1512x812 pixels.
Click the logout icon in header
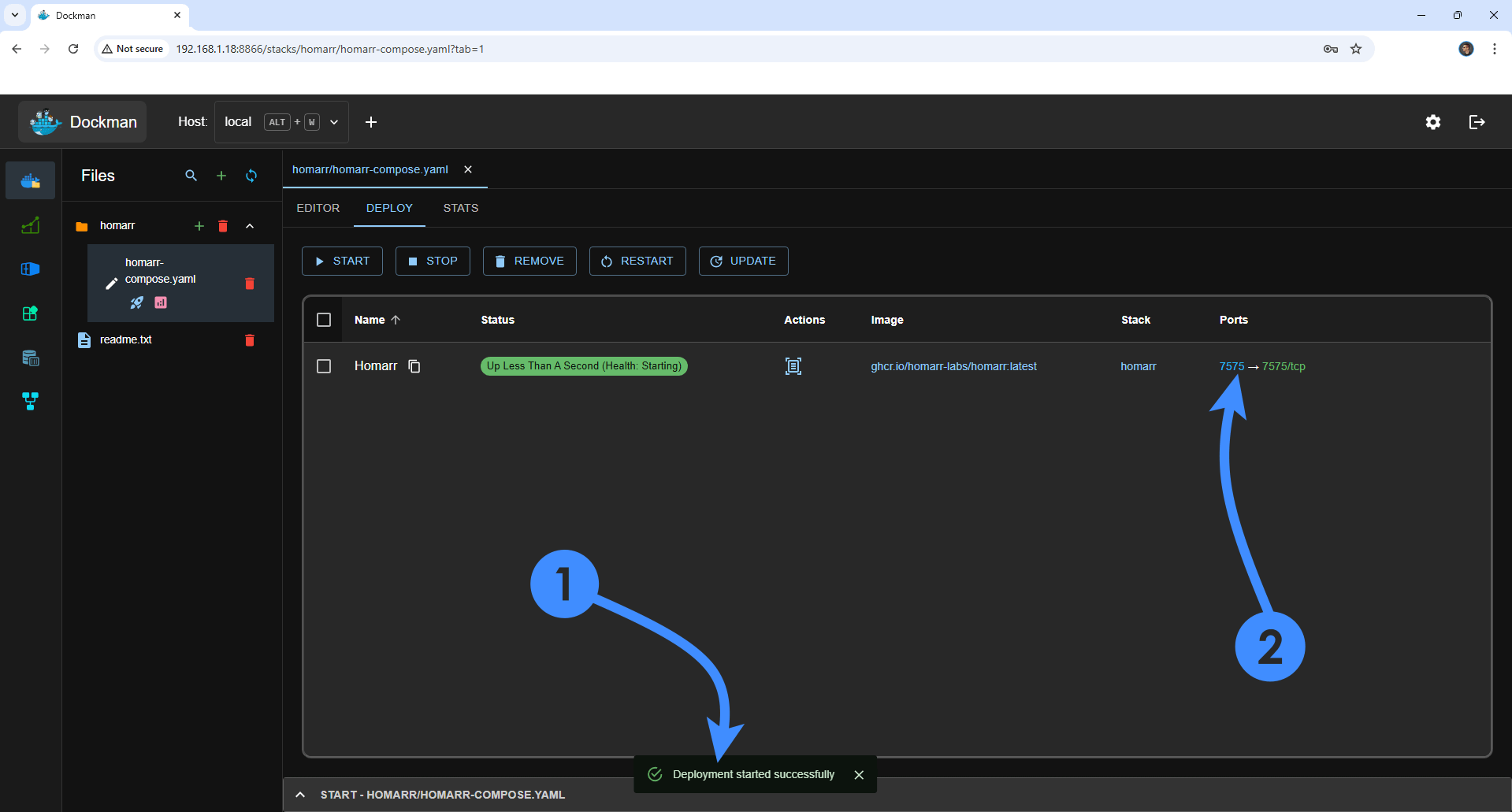(x=1477, y=122)
